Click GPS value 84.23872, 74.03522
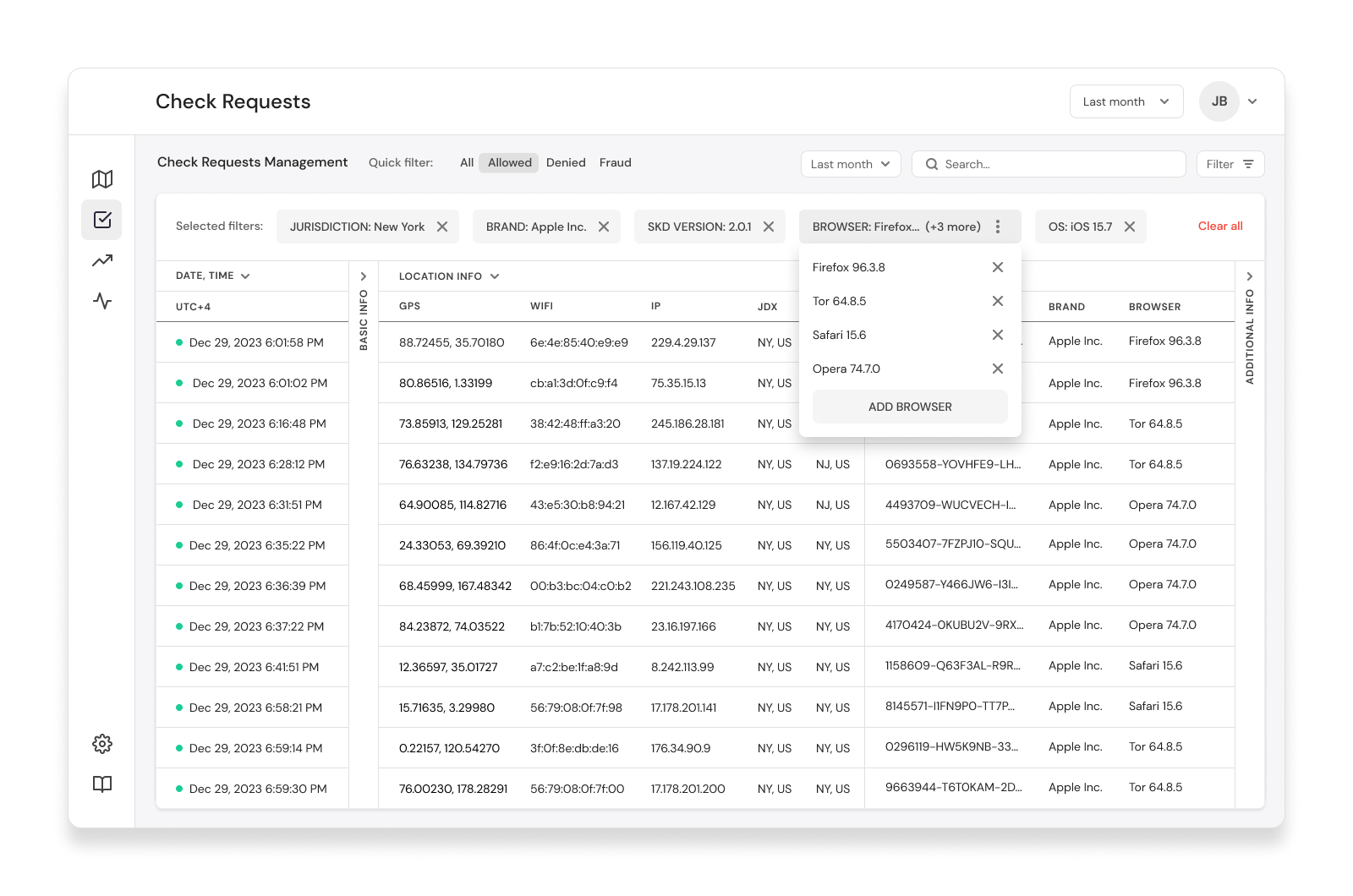The width and height of the screenshot is (1353, 896). point(452,626)
